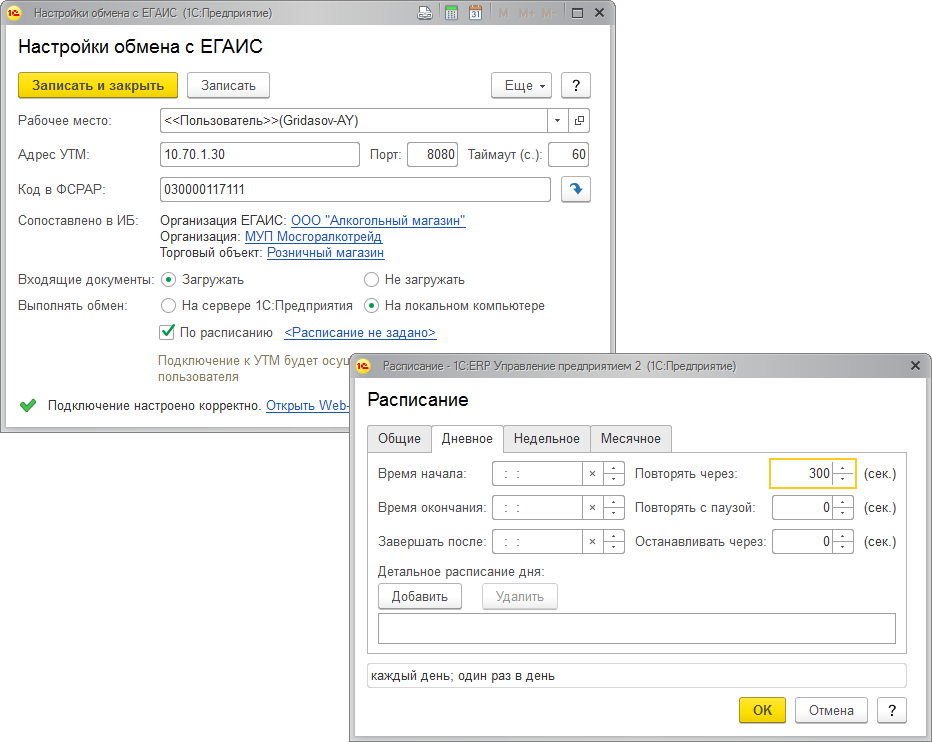This screenshot has width=932, height=742.
Task: Adjust Завершать после spinner arrows
Action: 613,542
